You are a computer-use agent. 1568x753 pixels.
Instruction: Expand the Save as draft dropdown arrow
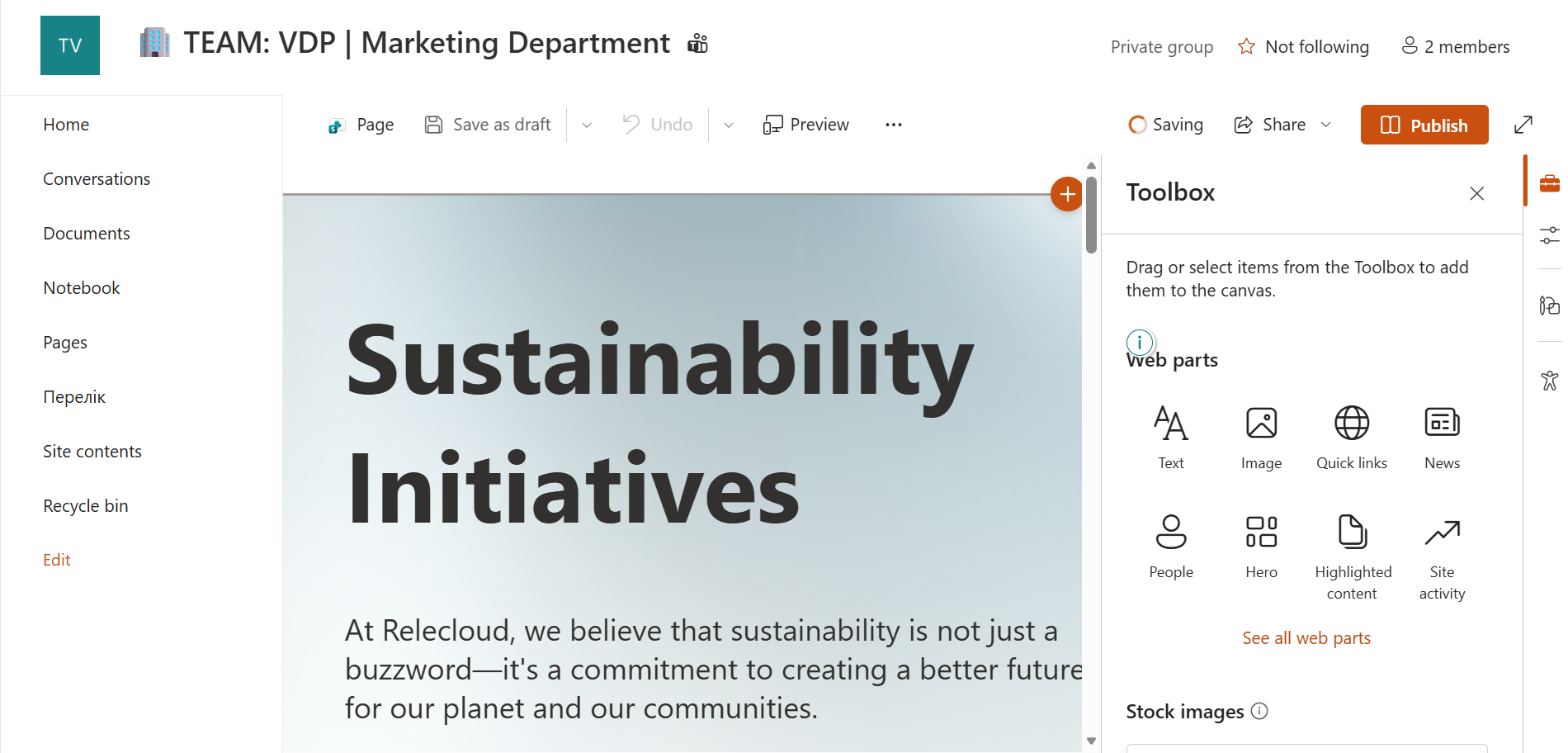tap(587, 125)
